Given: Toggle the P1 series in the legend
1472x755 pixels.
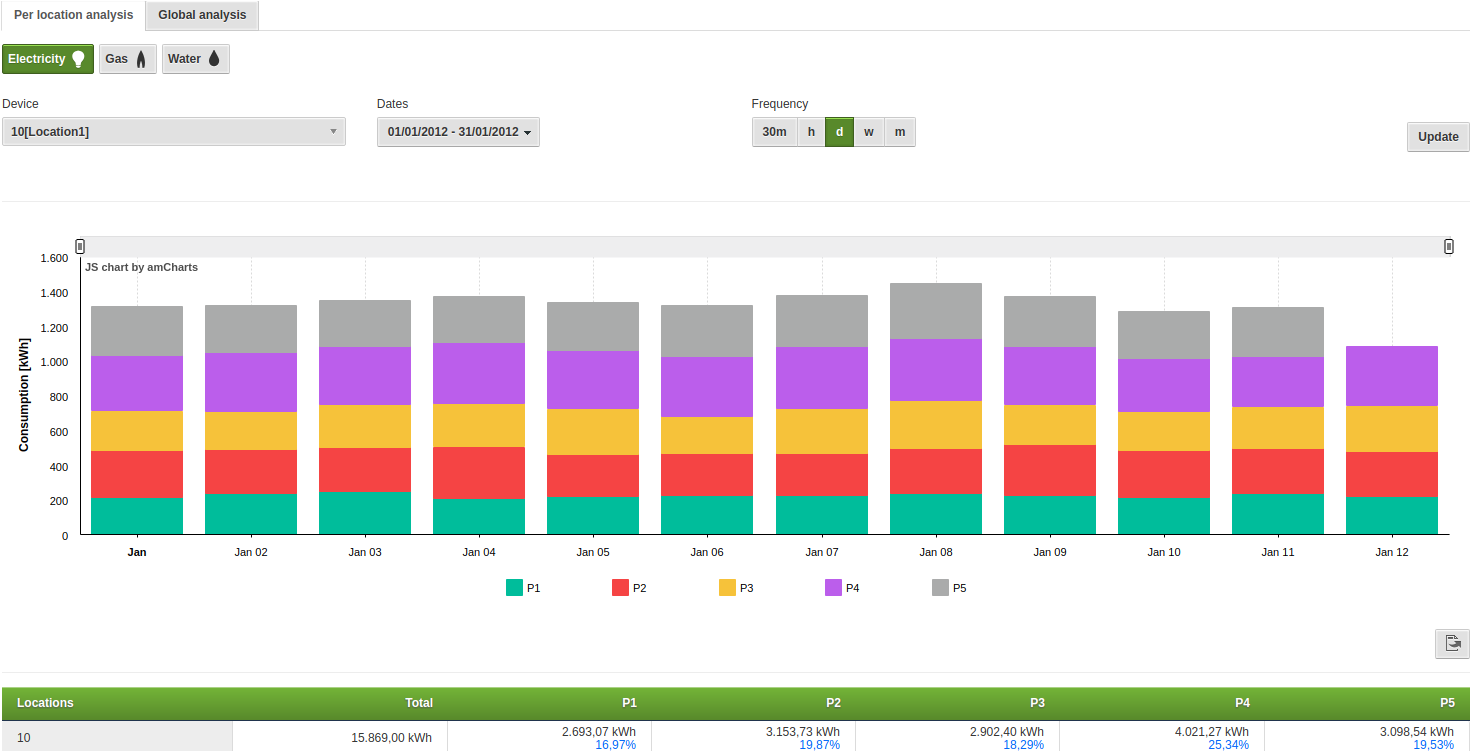Looking at the screenshot, I should [524, 588].
